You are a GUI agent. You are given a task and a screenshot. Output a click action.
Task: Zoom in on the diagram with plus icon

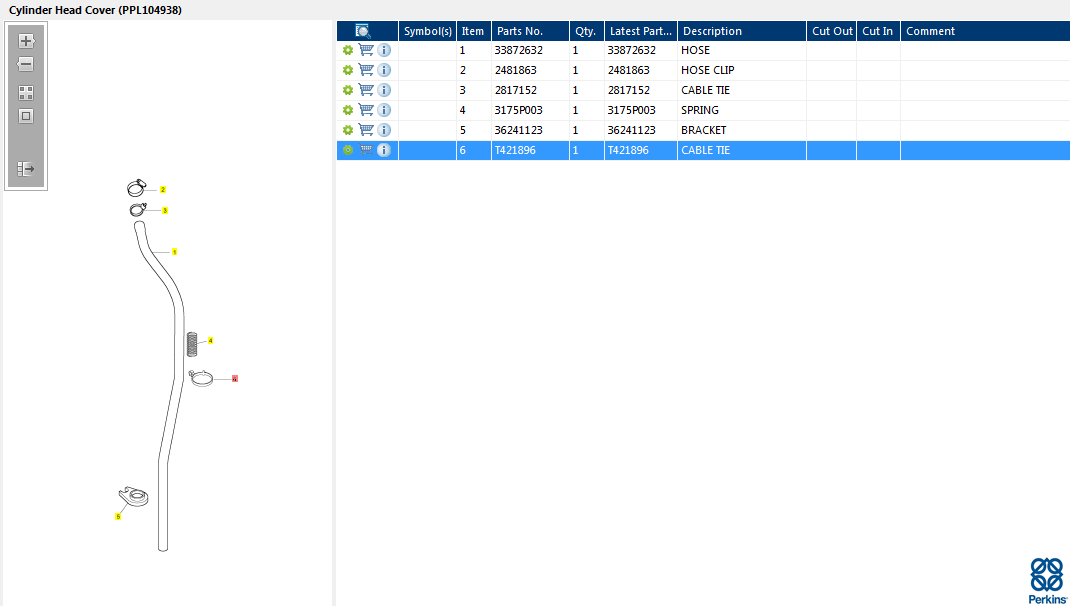tap(26, 41)
